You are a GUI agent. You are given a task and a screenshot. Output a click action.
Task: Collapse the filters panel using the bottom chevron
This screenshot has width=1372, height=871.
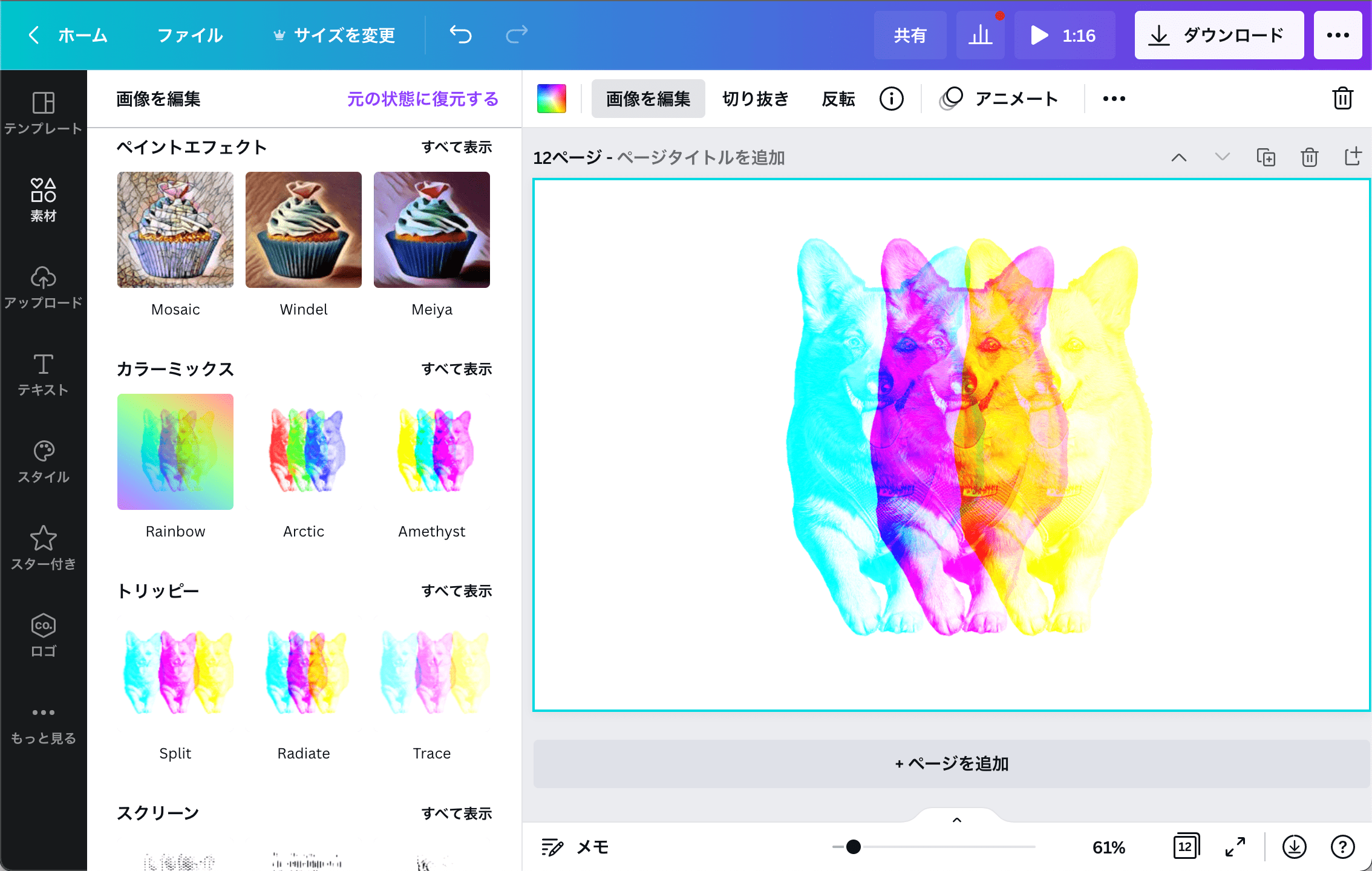(956, 819)
